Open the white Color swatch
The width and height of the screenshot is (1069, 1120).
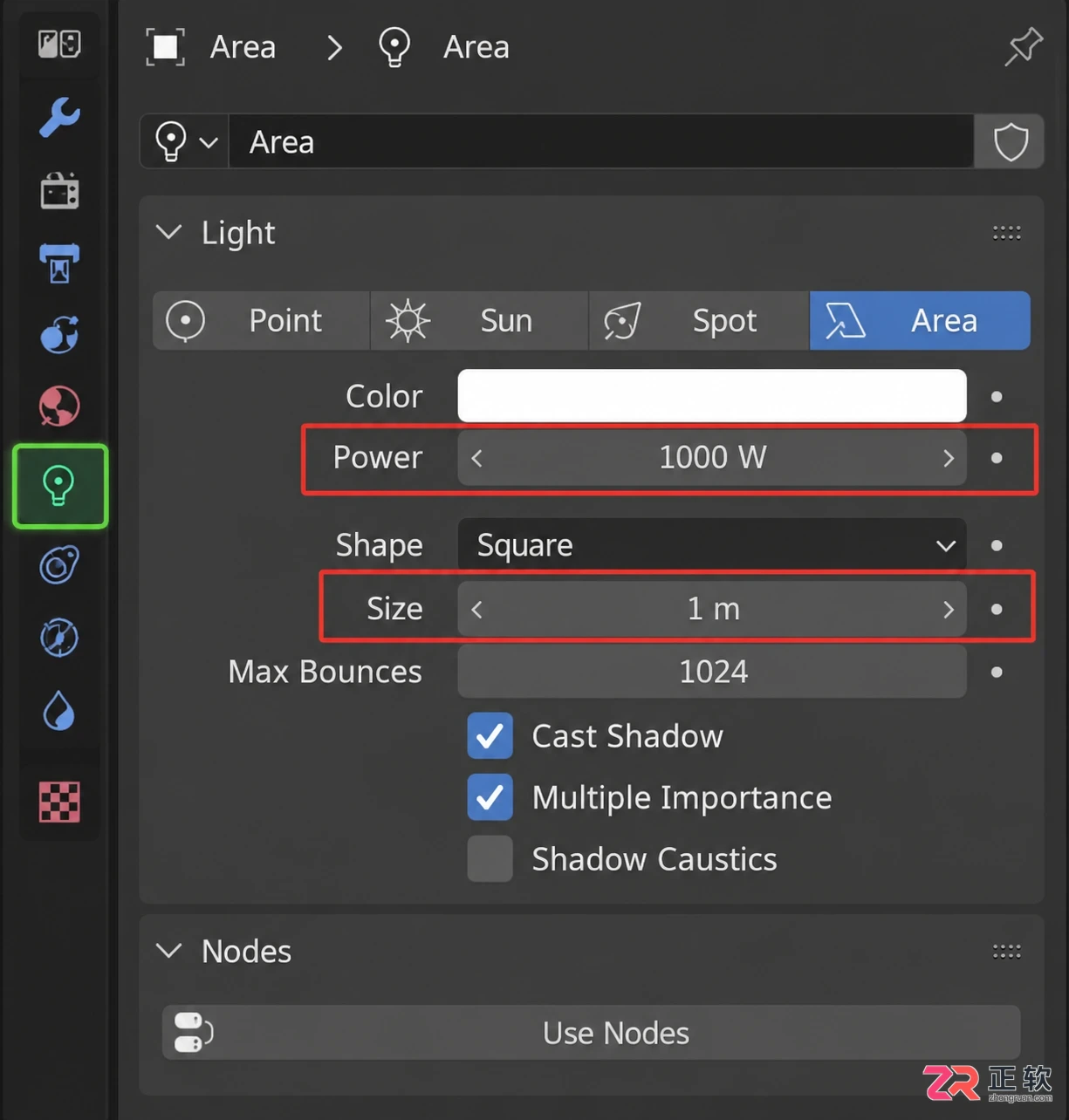click(712, 395)
